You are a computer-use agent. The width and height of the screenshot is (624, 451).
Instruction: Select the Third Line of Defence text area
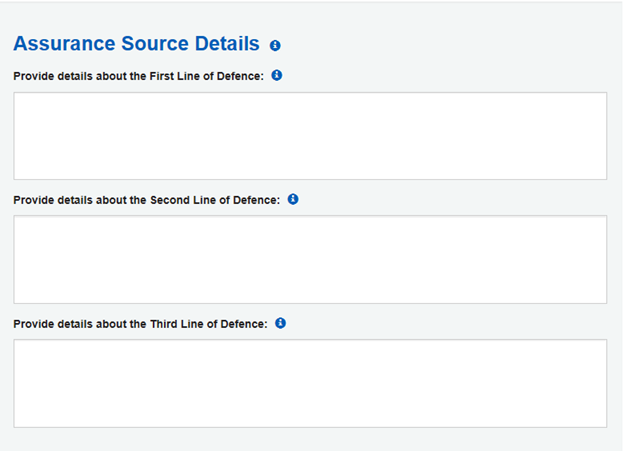coord(310,383)
